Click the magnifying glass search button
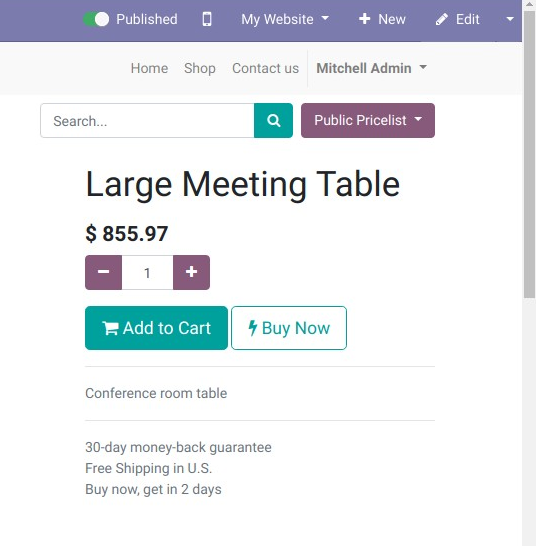536x546 pixels. (273, 120)
